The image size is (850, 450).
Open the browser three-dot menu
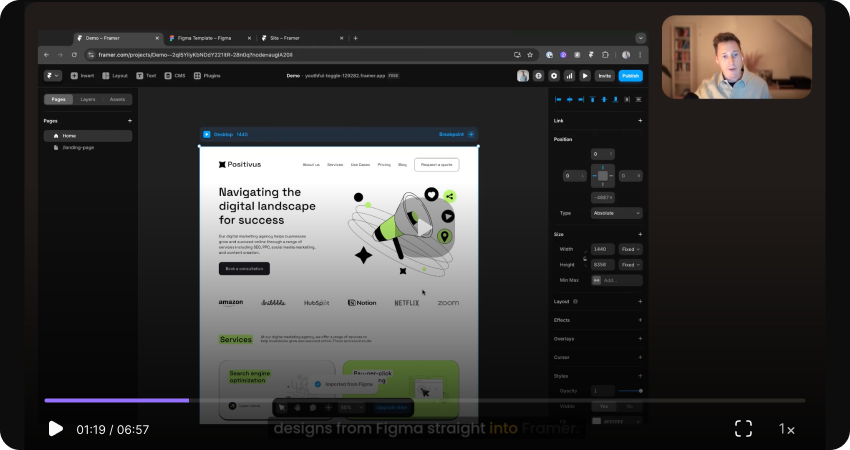pos(640,55)
